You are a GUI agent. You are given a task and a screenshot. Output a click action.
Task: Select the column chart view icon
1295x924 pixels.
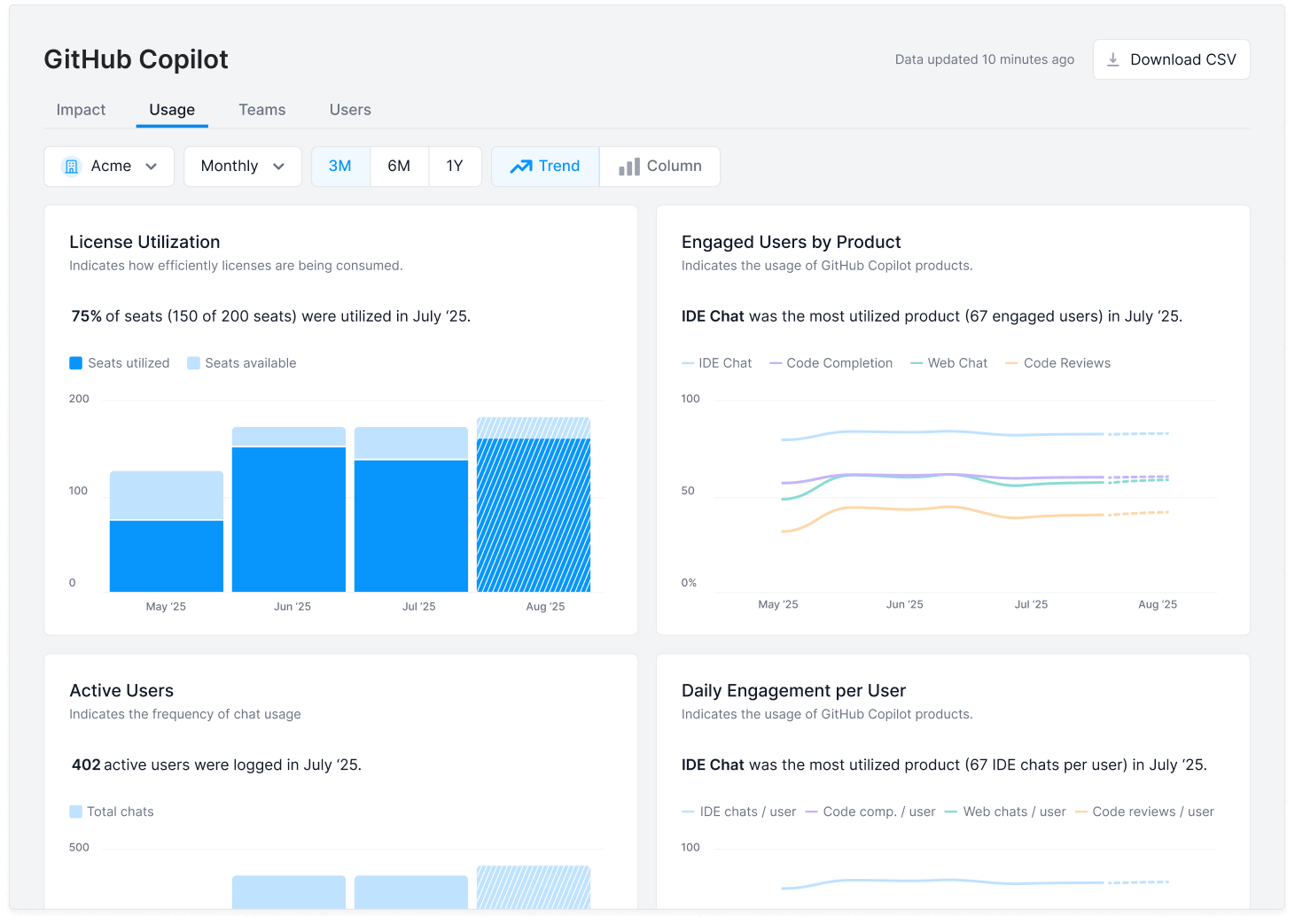click(629, 166)
